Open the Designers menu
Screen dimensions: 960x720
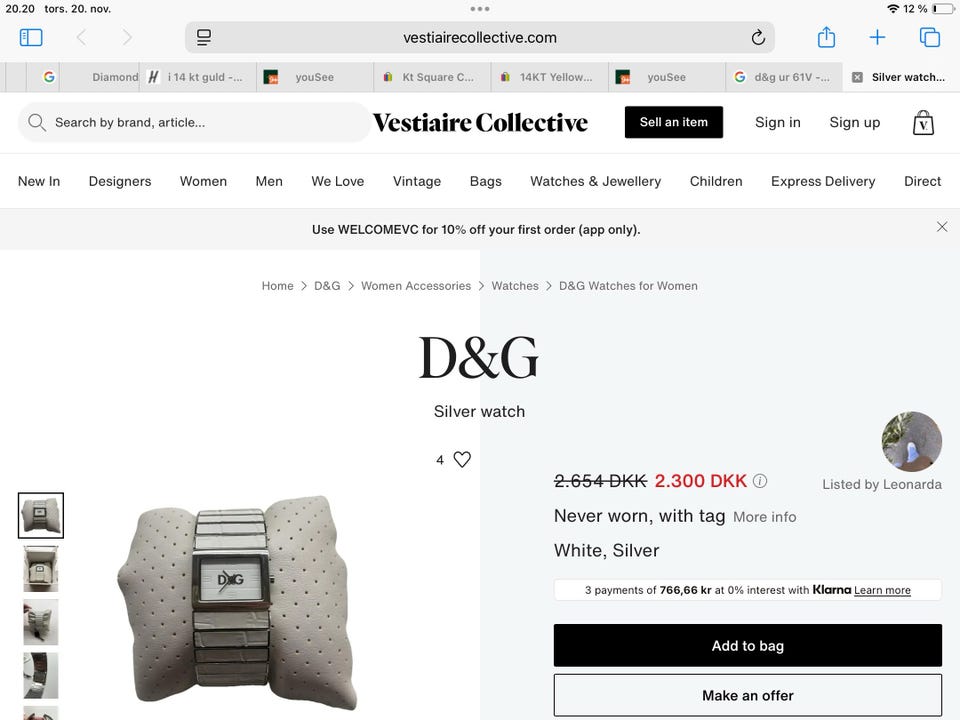click(x=120, y=181)
